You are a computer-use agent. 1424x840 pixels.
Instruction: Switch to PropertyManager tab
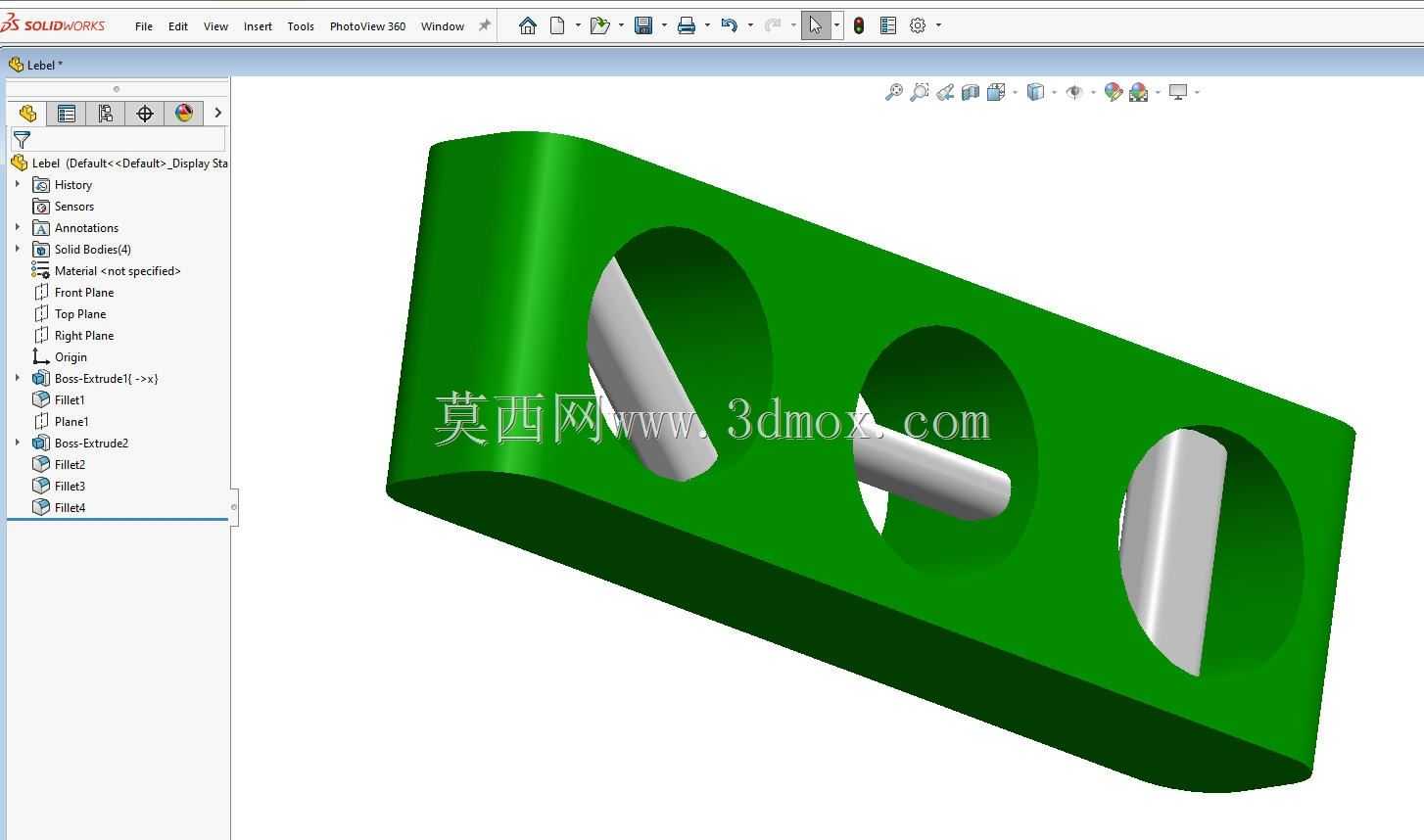[x=67, y=114]
